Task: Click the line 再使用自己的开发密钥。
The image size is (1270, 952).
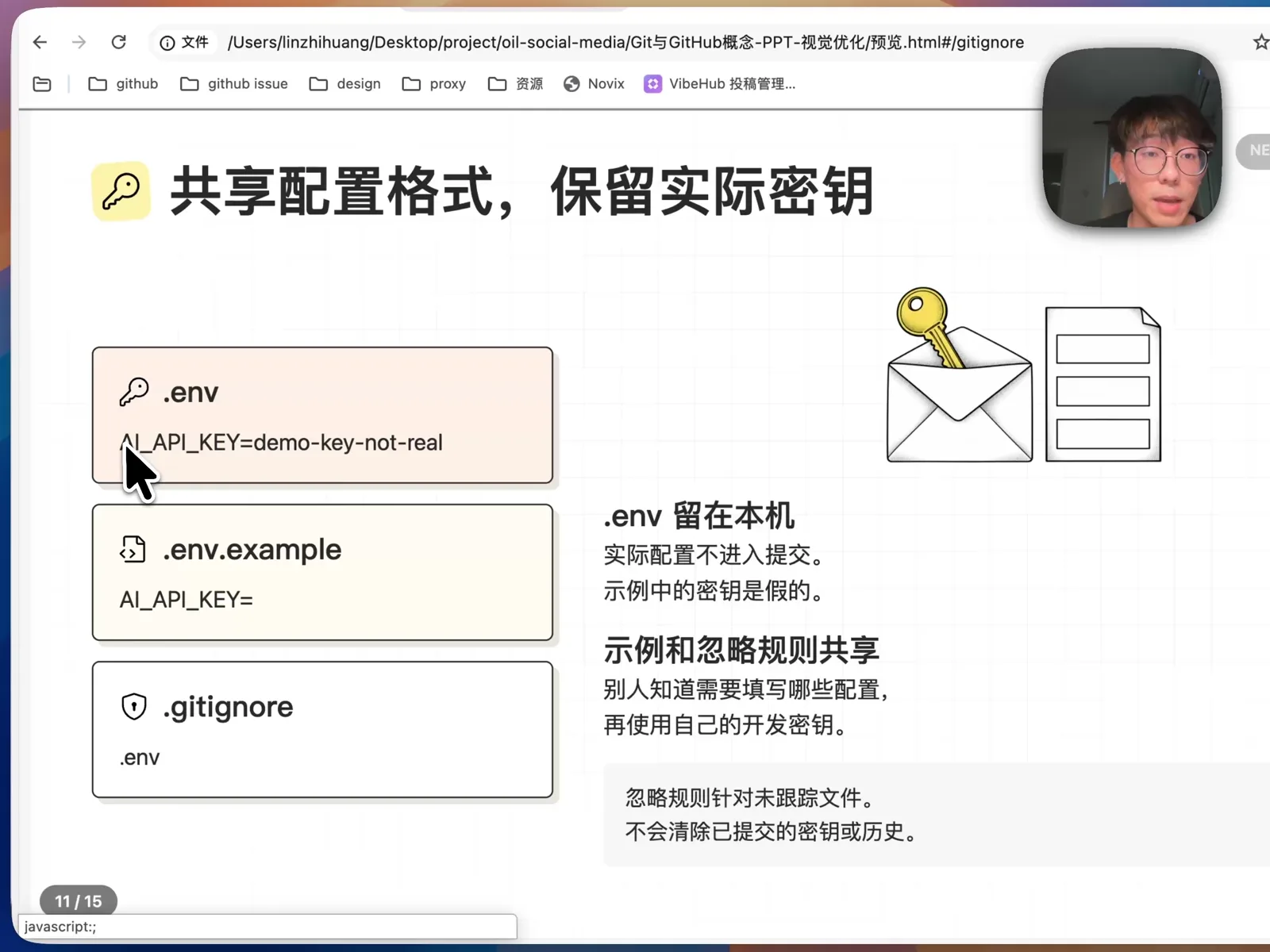Action: [725, 725]
